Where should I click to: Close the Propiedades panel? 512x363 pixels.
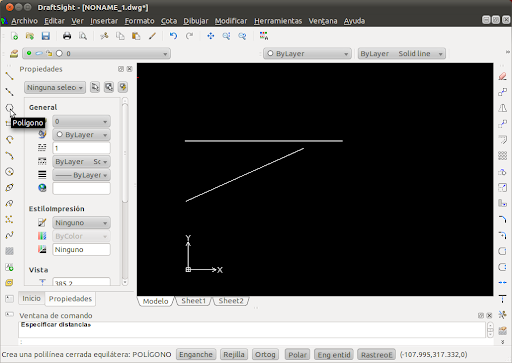coord(130,69)
